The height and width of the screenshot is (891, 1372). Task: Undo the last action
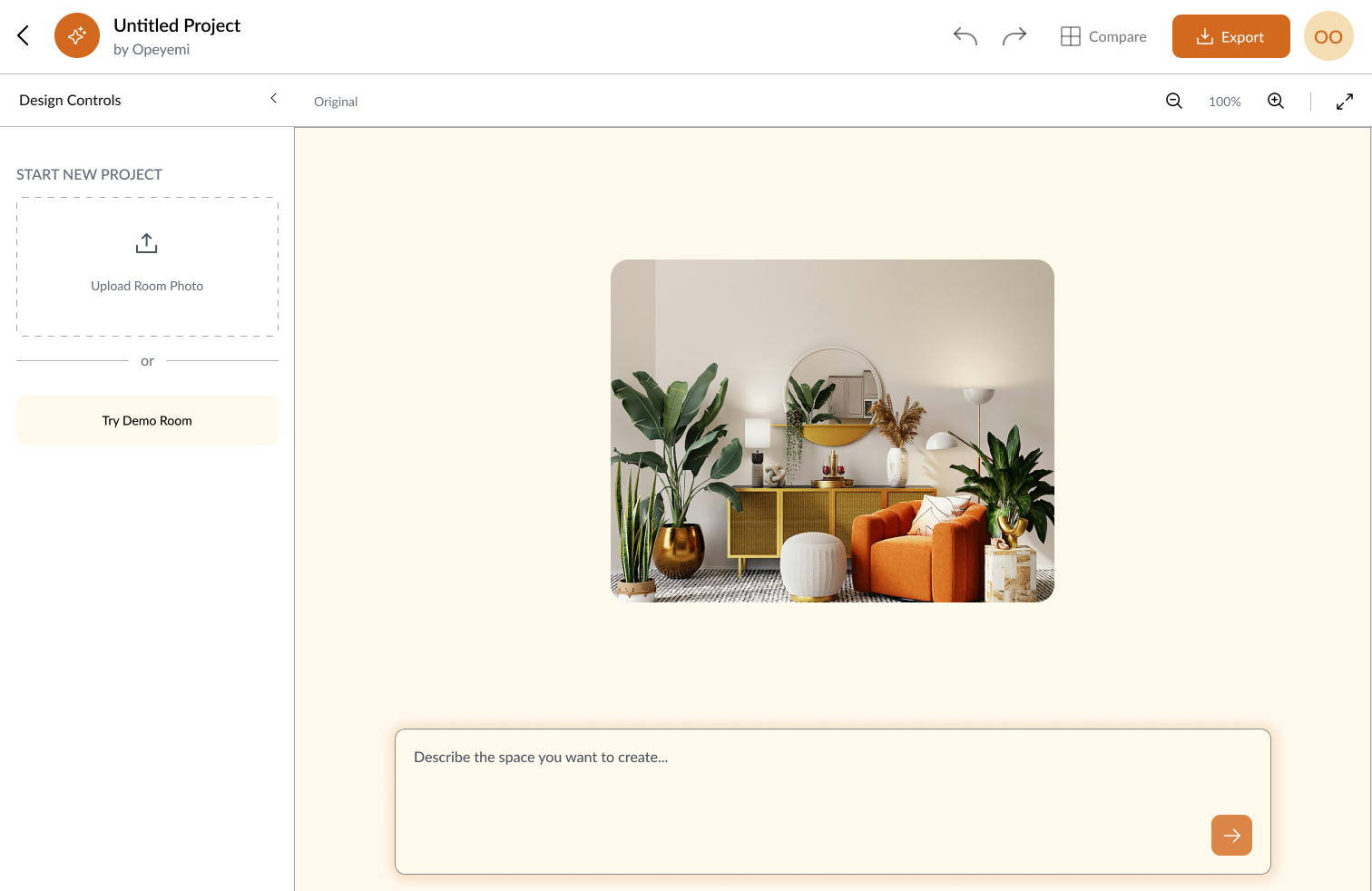pos(965,36)
